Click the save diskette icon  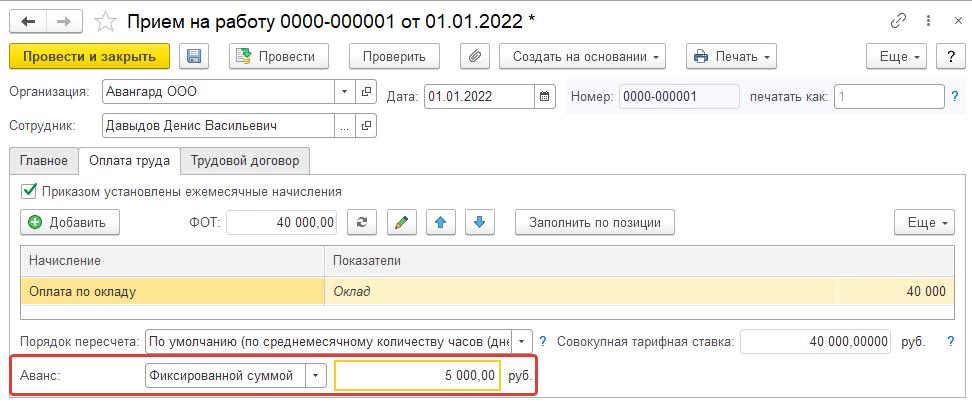coord(194,57)
